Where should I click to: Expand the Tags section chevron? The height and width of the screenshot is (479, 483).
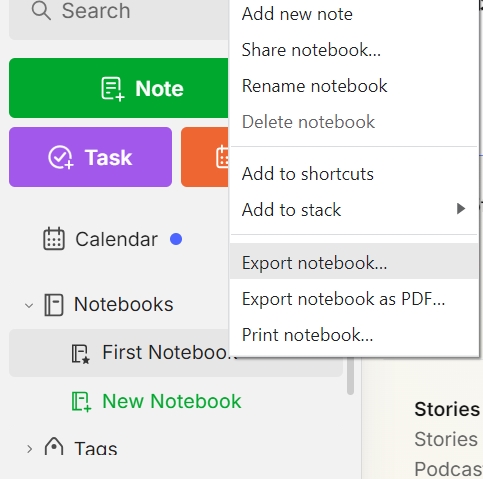pos(29,449)
